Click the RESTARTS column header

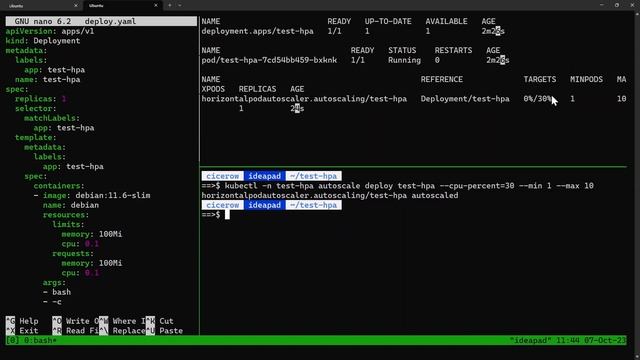[453, 50]
